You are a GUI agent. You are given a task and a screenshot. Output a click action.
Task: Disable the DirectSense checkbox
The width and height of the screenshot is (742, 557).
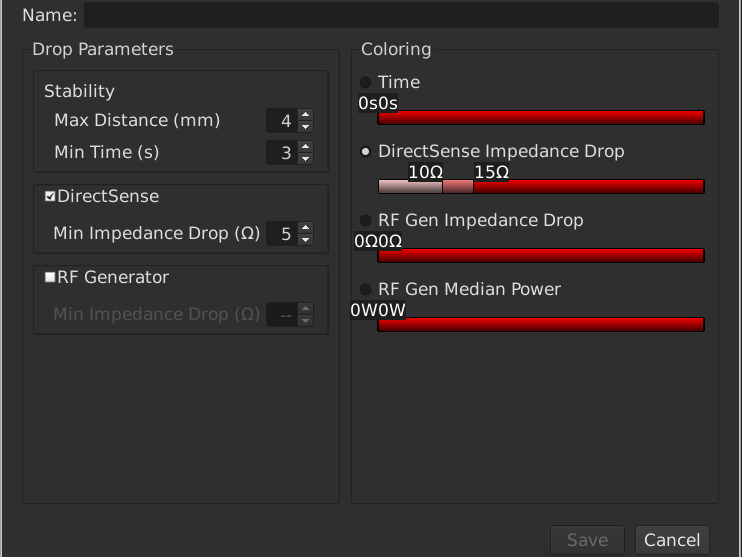(x=50, y=197)
